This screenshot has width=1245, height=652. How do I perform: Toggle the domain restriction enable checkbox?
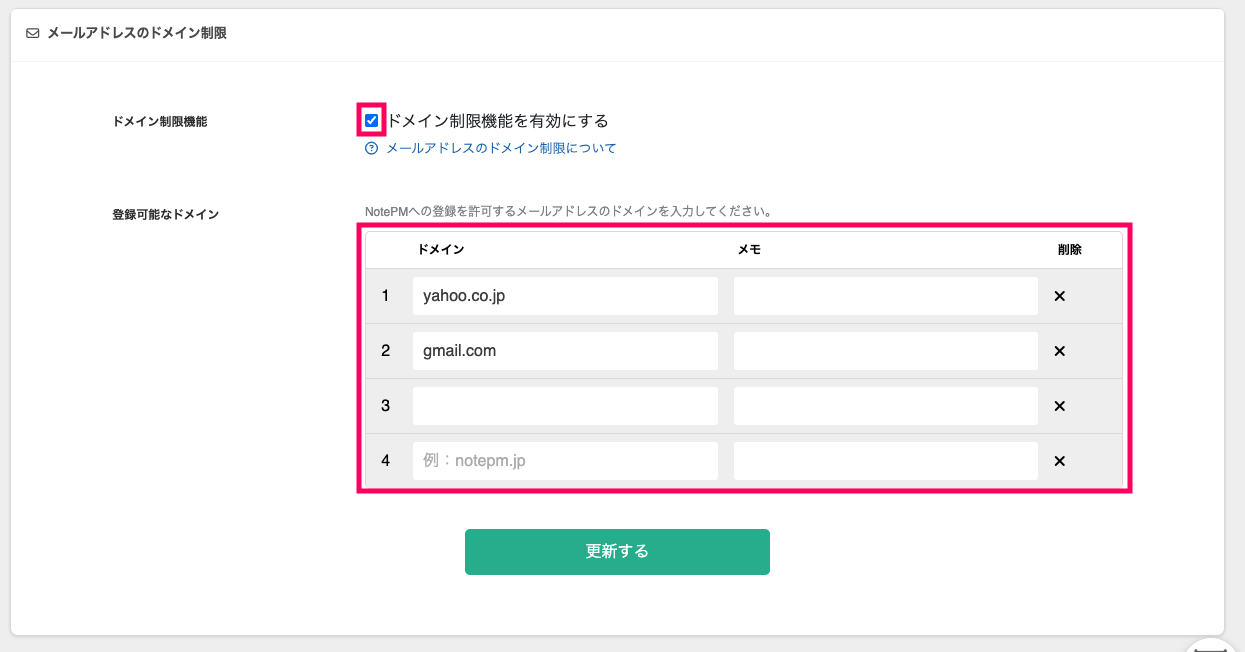click(371, 121)
